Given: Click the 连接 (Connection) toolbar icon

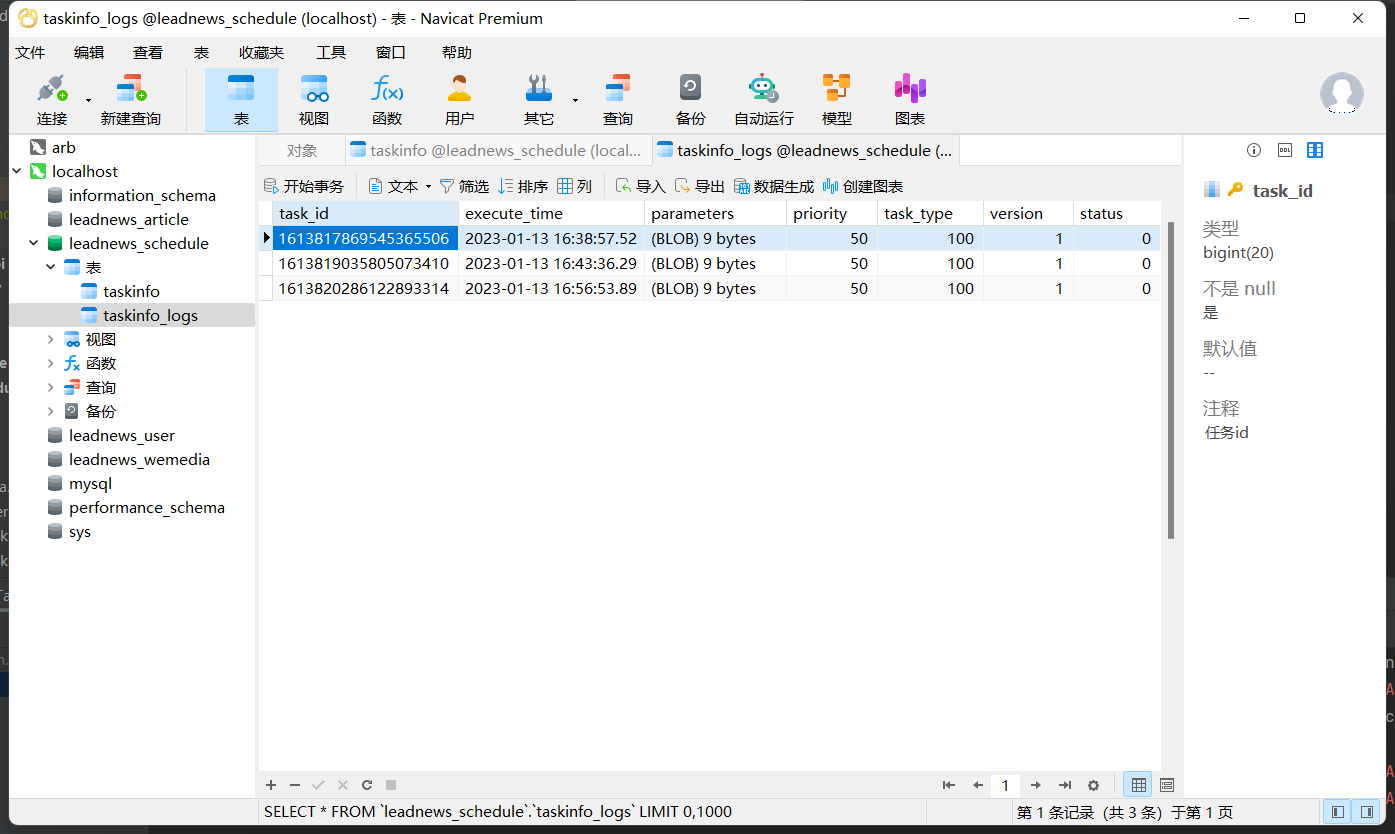Looking at the screenshot, I should pos(52,100).
